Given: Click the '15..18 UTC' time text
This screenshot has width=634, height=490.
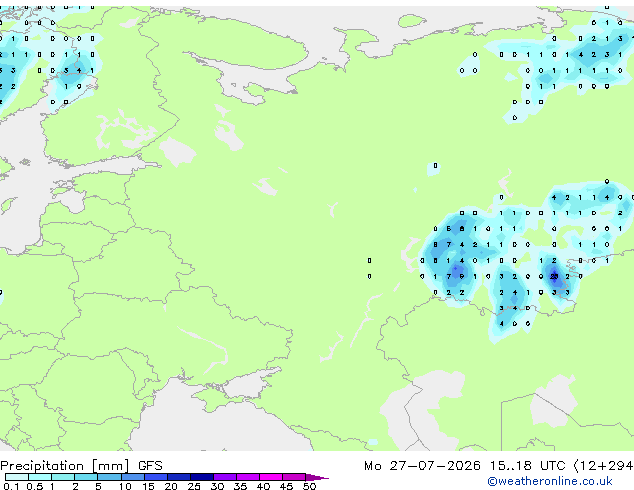Looking at the screenshot, I should [x=527, y=466].
